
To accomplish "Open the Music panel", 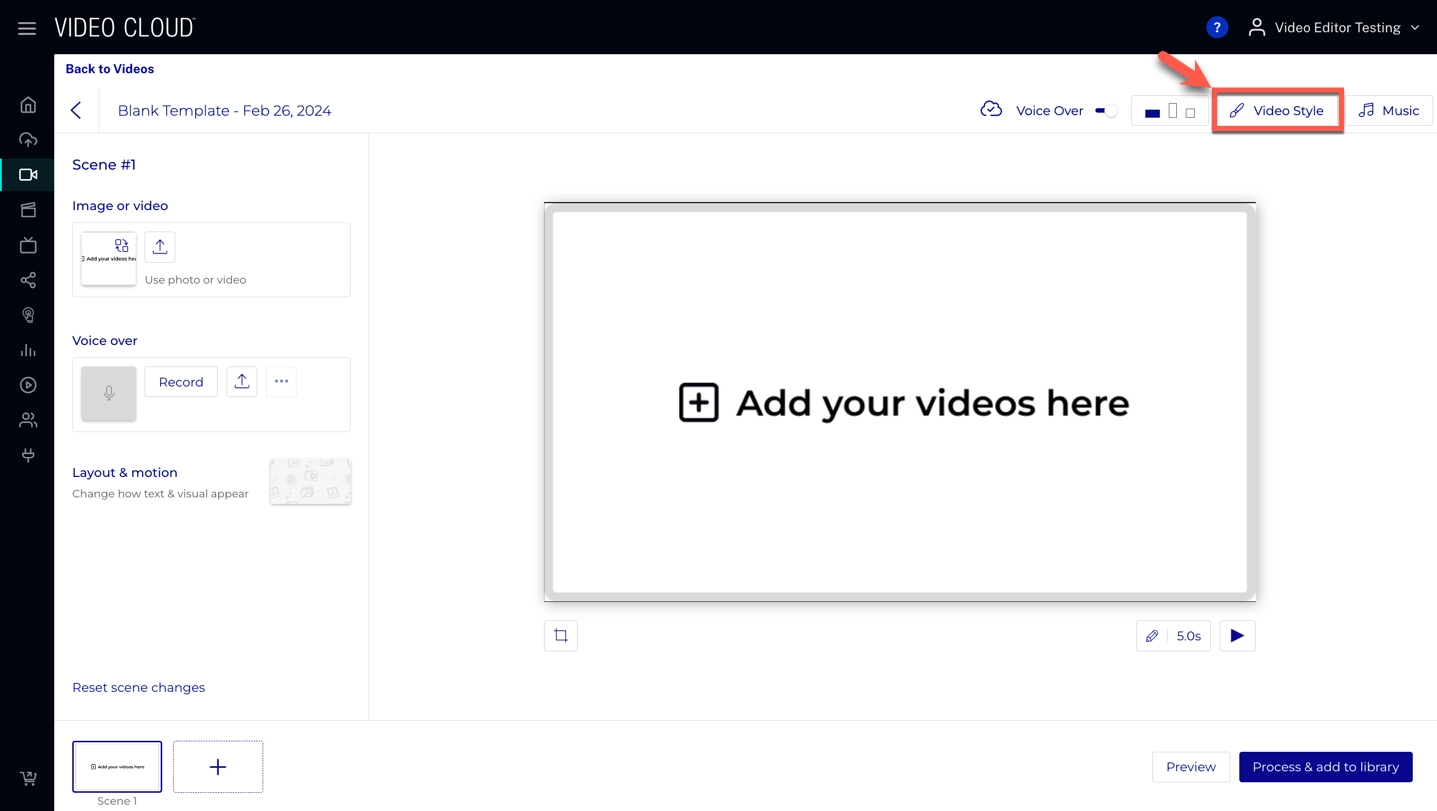I will (1389, 111).
